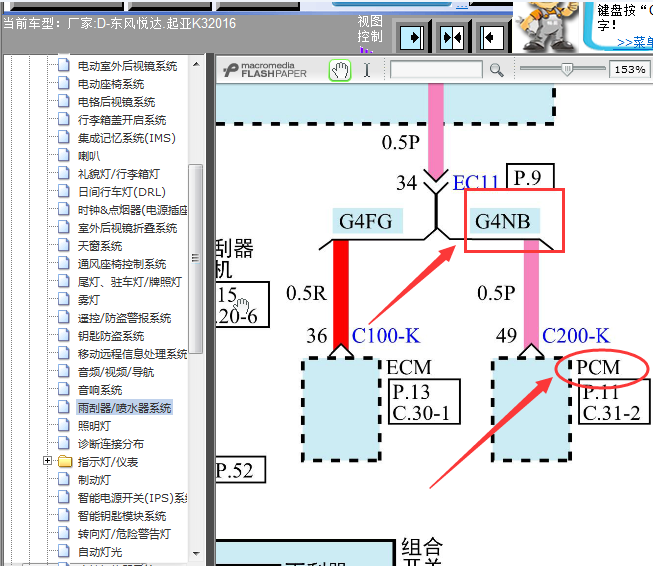Viewport: 653px width, 566px height.
Task: Click the PCM C.31-2 reference box
Action: pyautogui.click(x=614, y=402)
